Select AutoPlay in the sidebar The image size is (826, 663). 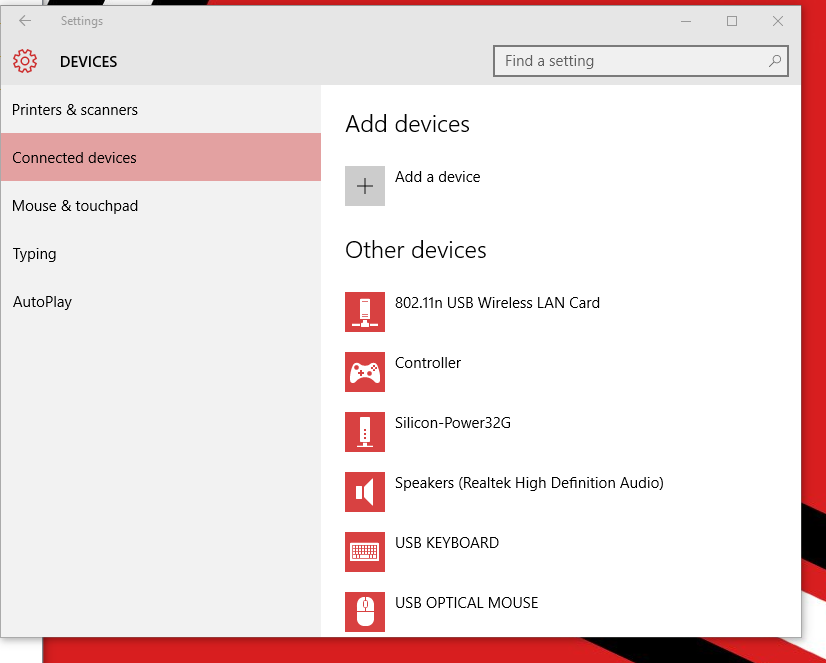(x=42, y=302)
